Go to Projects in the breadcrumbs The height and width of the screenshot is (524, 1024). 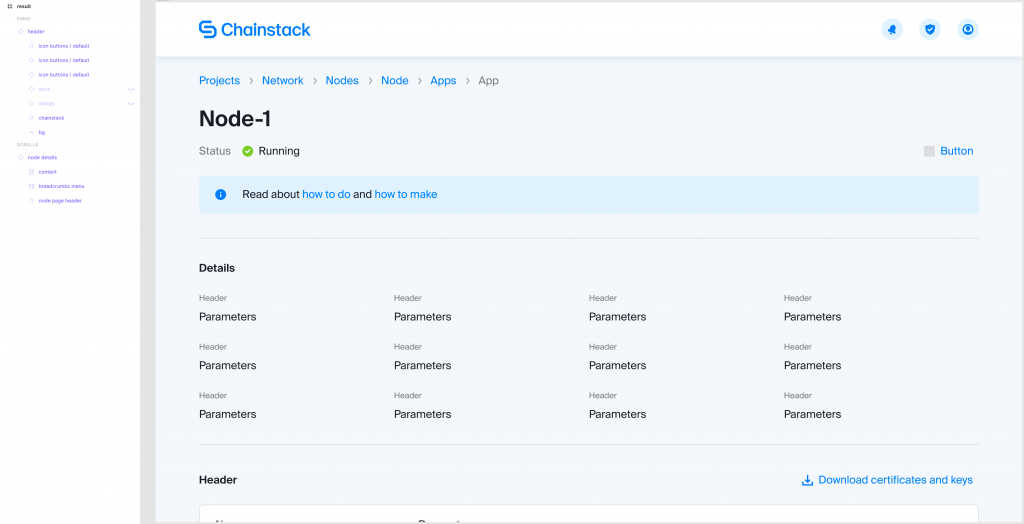[x=219, y=80]
